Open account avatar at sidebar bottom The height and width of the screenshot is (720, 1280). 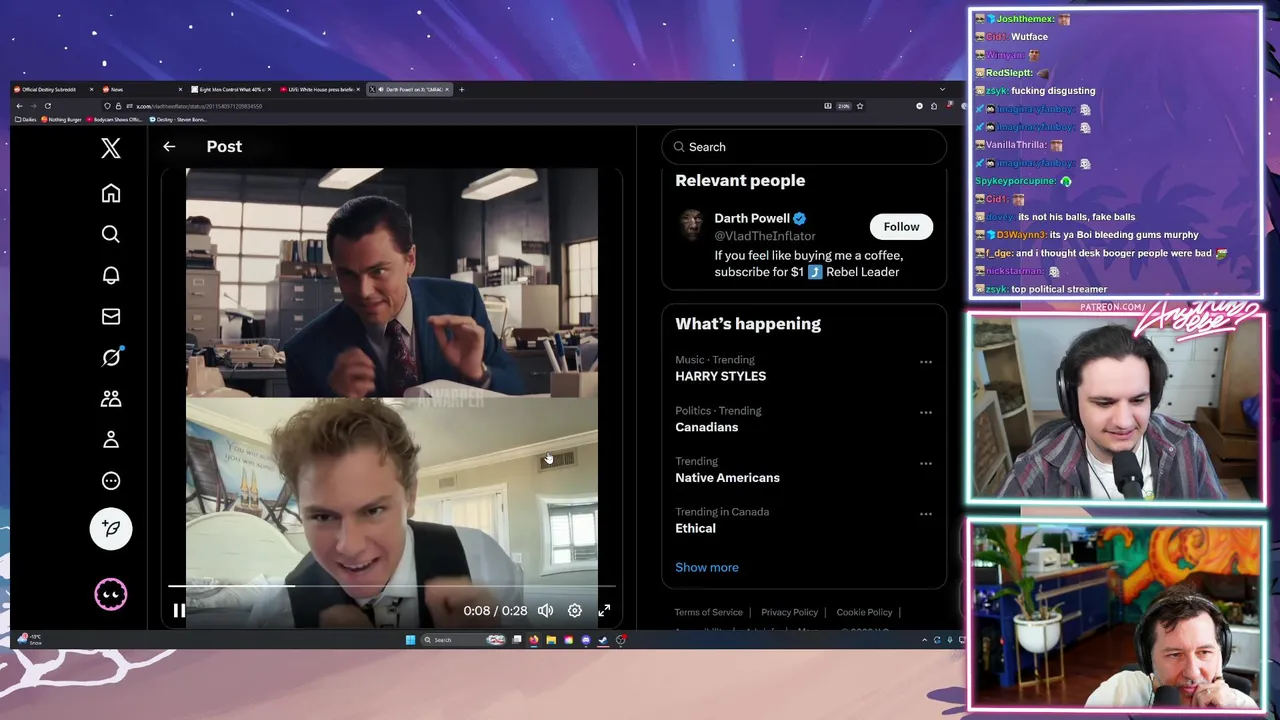[111, 594]
